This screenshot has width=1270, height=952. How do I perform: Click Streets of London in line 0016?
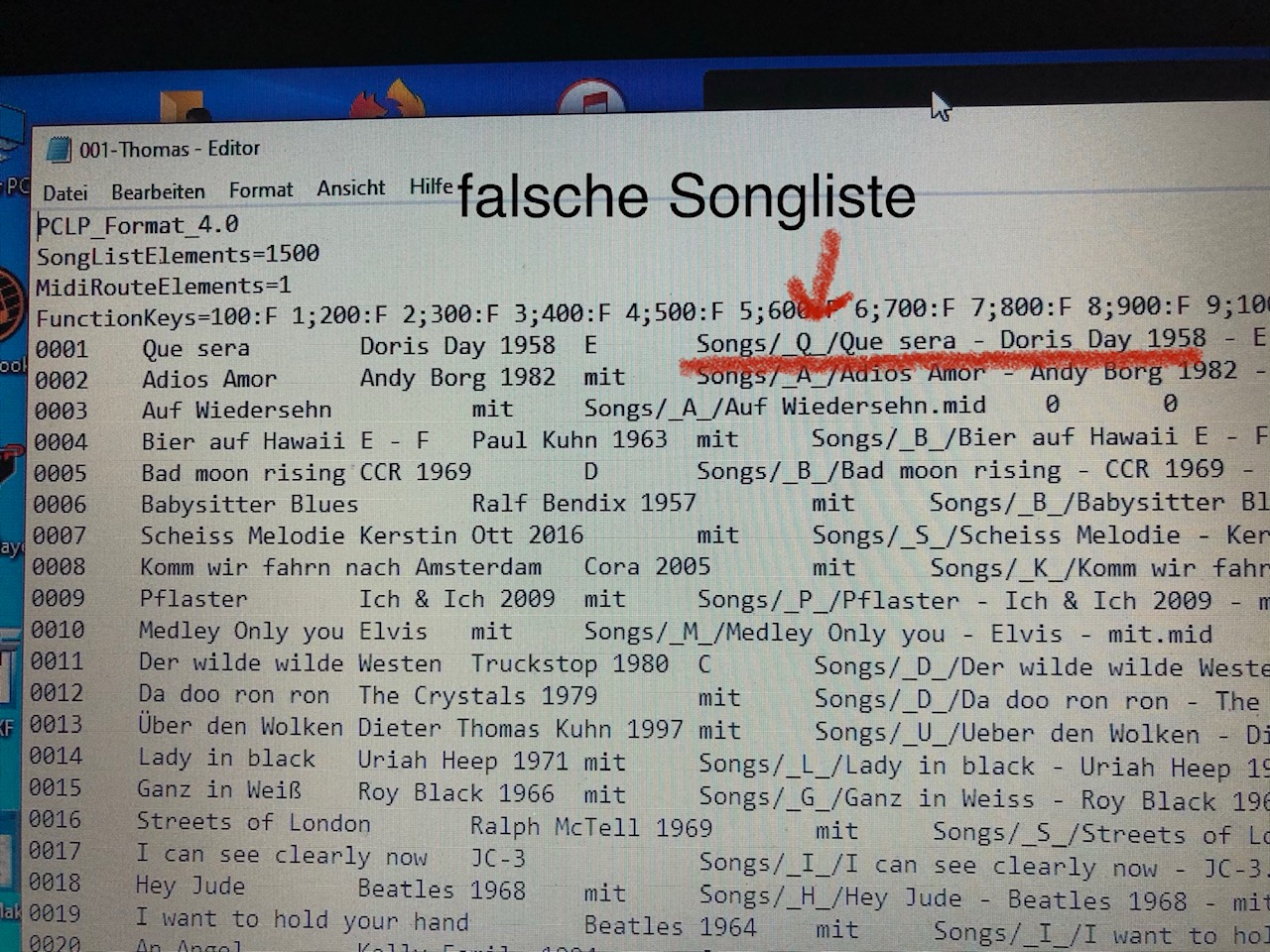pyautogui.click(x=253, y=822)
